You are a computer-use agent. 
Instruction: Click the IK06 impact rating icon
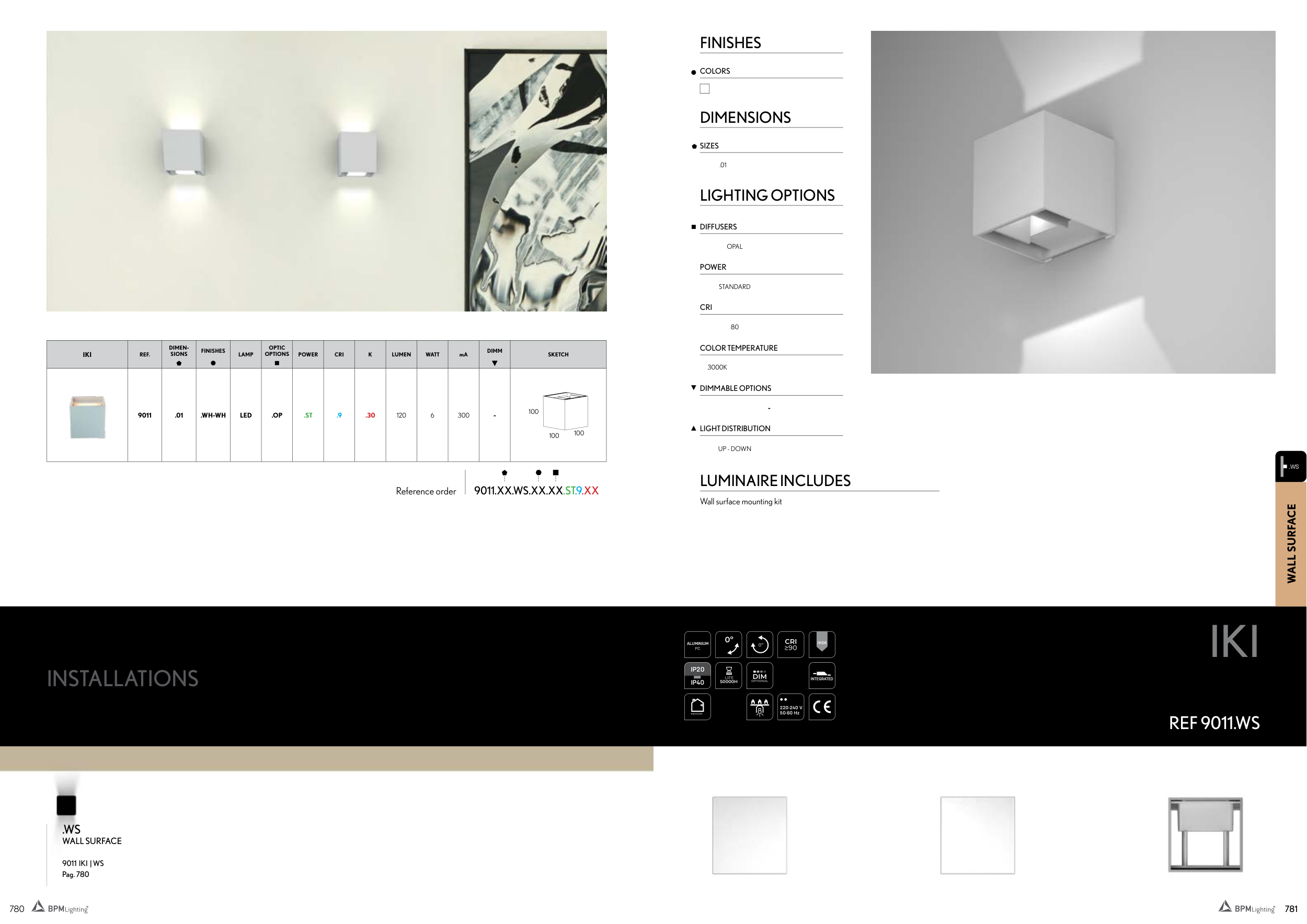822,644
